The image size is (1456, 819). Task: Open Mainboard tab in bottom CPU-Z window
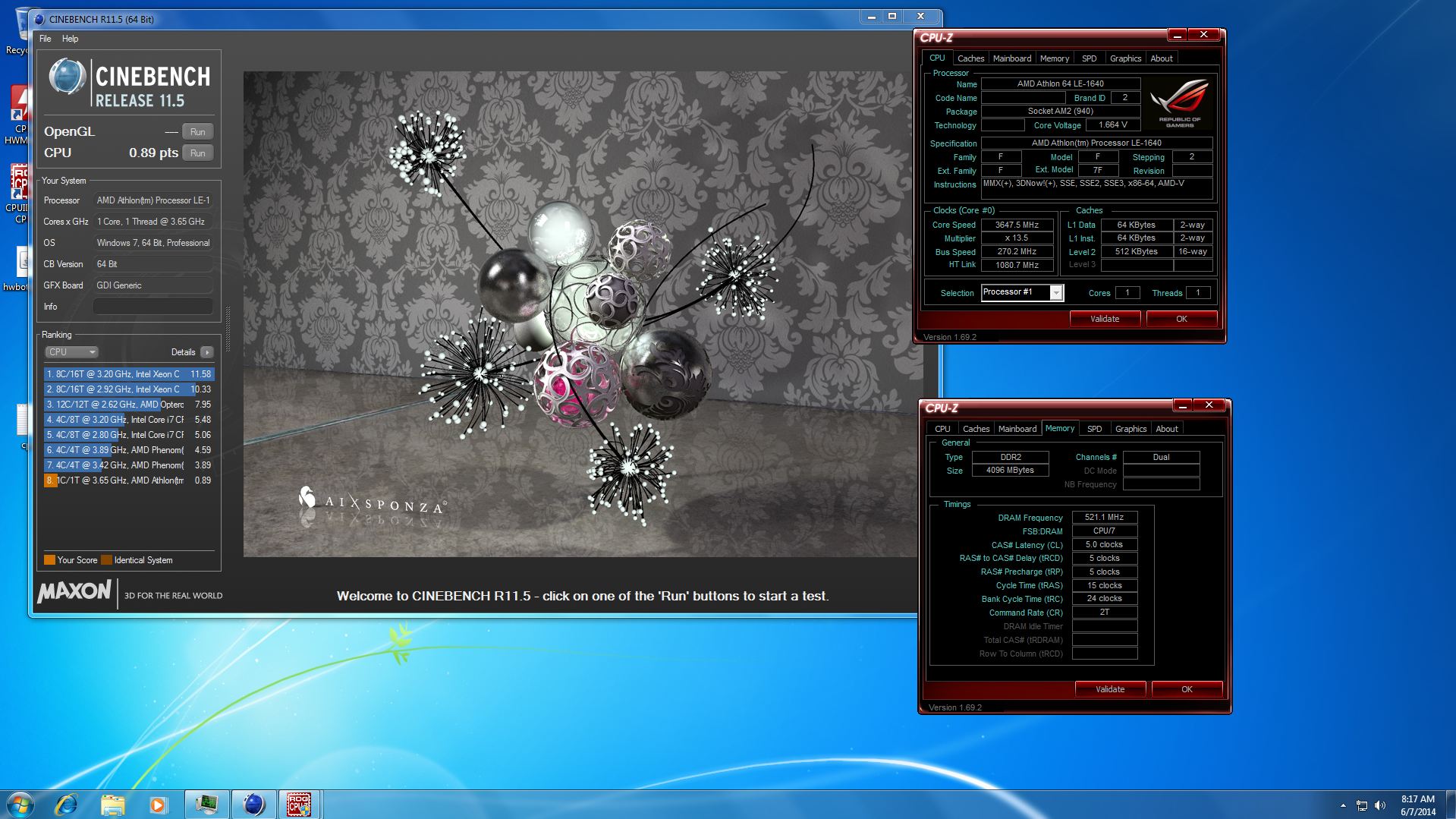click(1017, 429)
